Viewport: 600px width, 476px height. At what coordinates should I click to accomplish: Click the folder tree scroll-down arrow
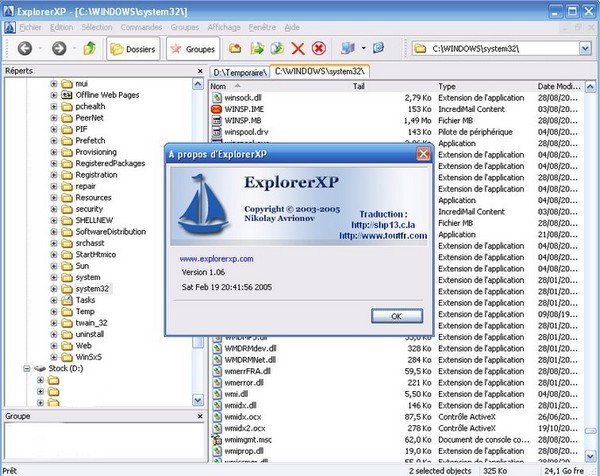(197, 401)
